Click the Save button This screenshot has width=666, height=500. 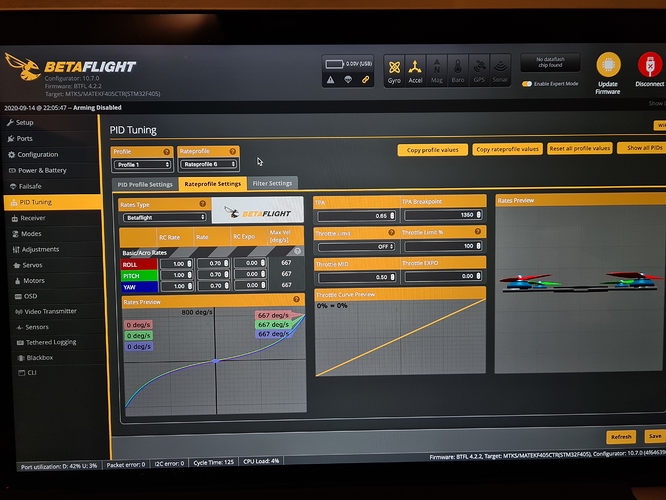coord(655,436)
